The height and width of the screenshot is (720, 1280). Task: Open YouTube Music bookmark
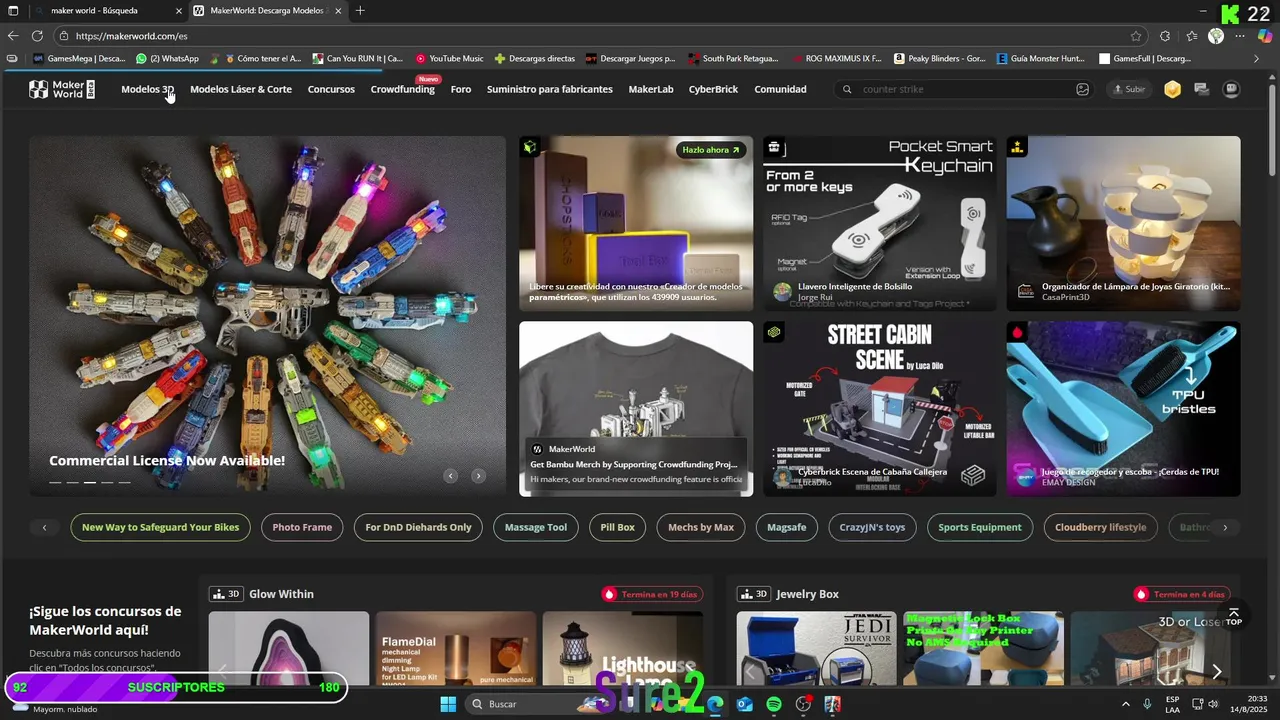coord(449,58)
